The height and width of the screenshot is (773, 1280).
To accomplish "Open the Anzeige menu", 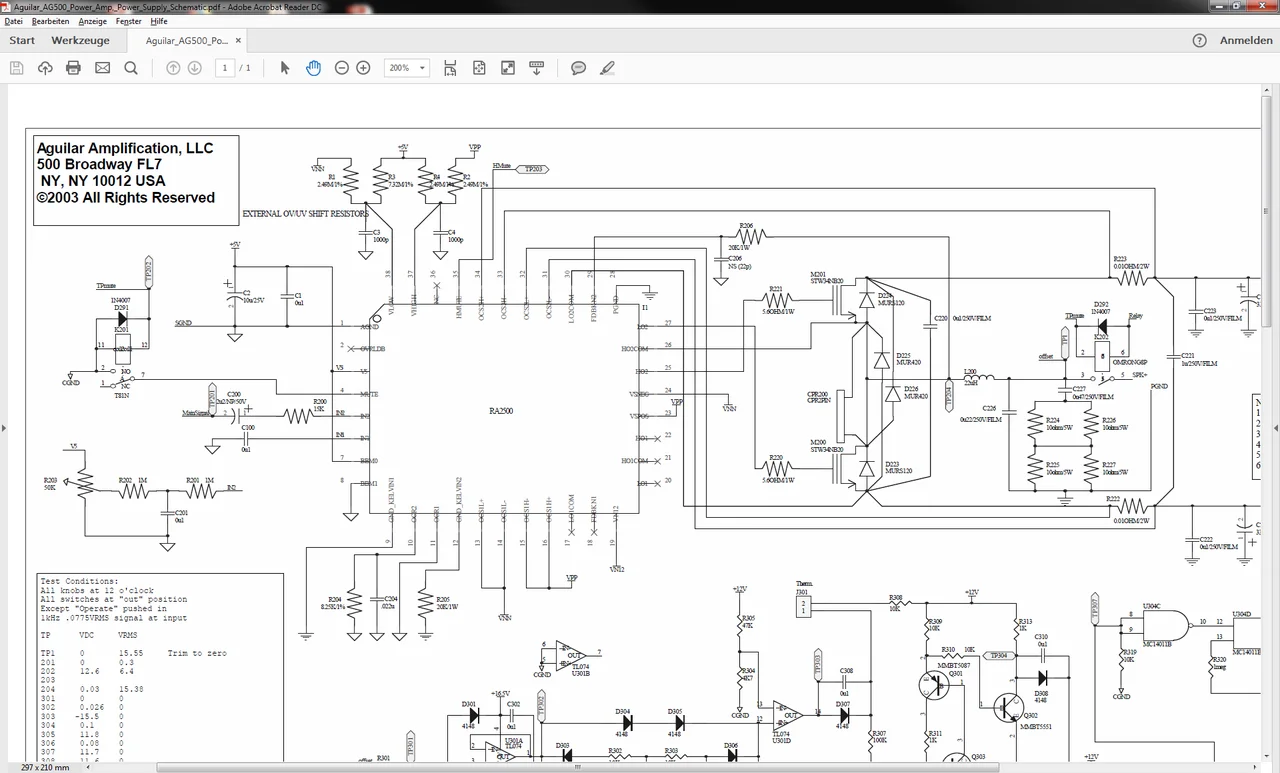I will 92,21.
